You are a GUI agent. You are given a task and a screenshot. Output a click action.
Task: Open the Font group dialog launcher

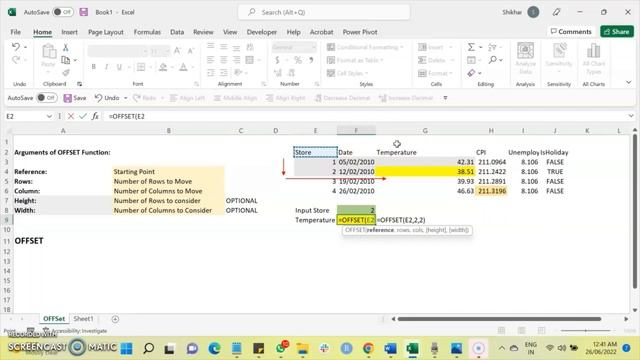[196, 84]
